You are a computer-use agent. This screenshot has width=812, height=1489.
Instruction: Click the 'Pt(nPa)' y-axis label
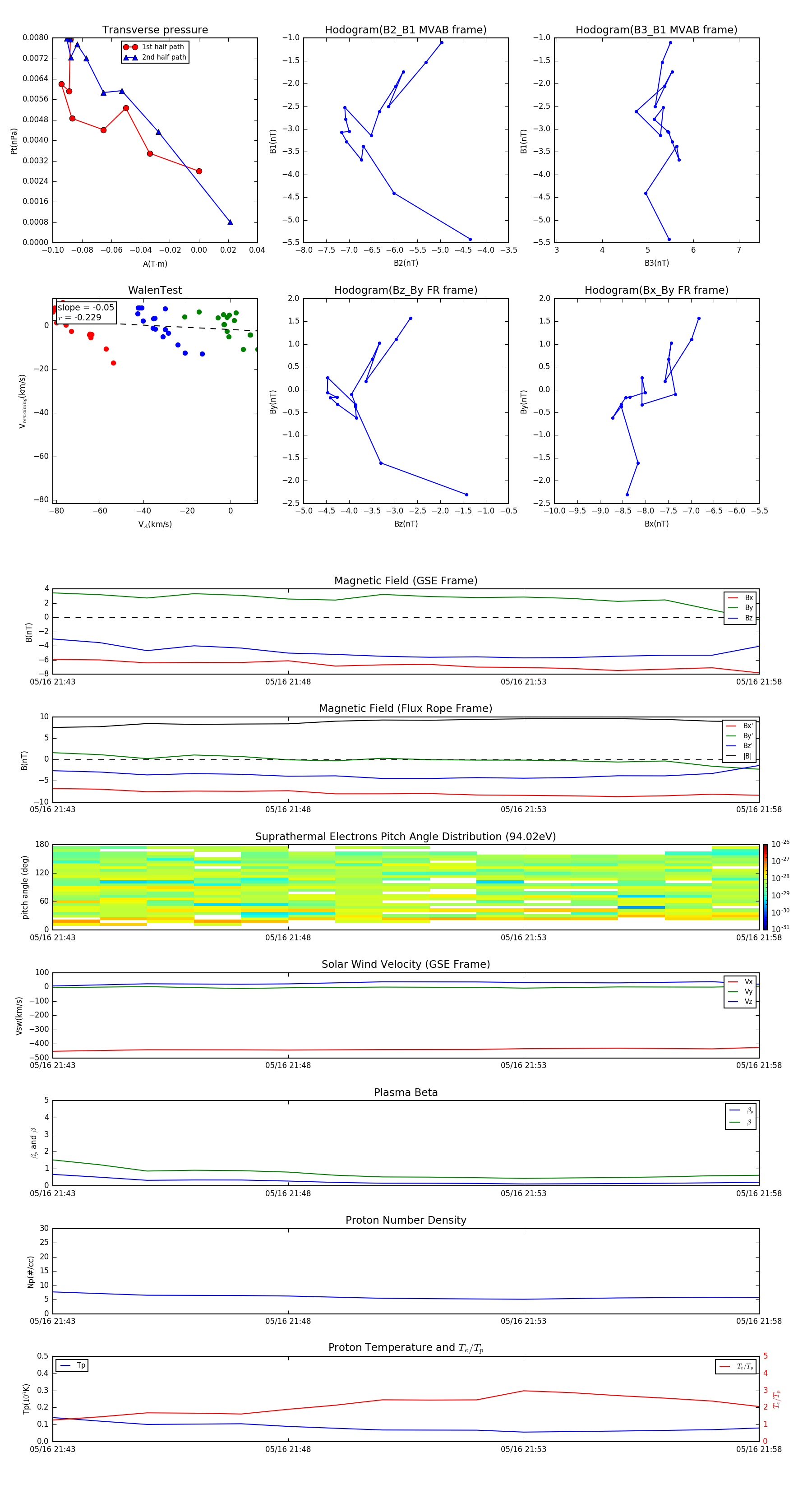tap(14, 141)
